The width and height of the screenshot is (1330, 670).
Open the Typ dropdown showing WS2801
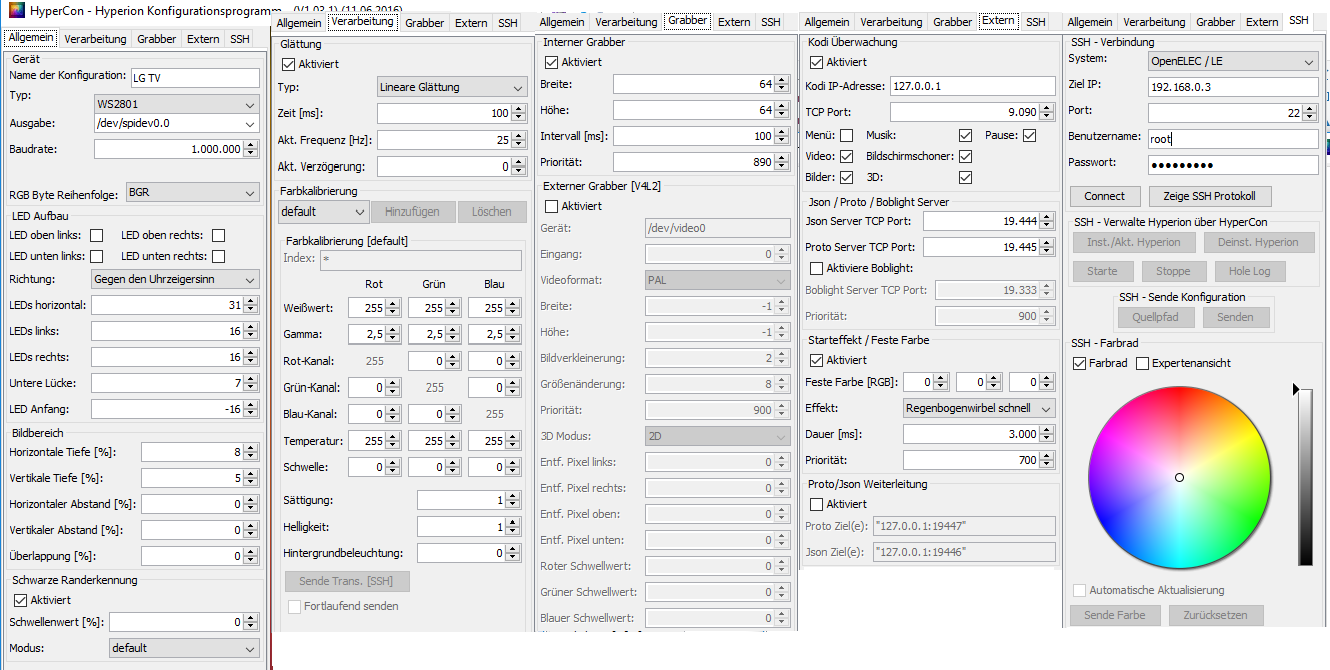tap(177, 104)
